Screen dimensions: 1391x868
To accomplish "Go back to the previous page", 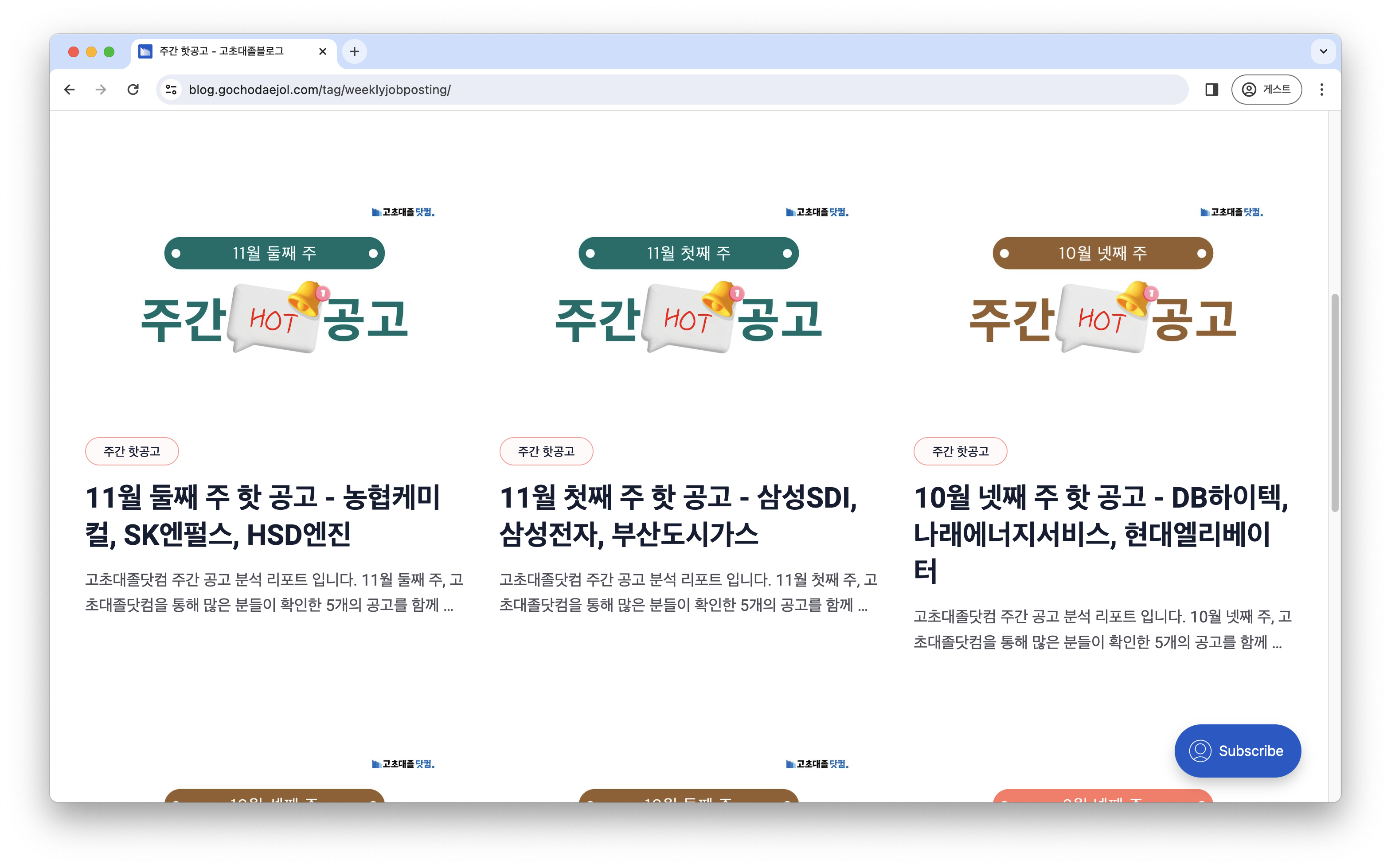I will (x=70, y=90).
